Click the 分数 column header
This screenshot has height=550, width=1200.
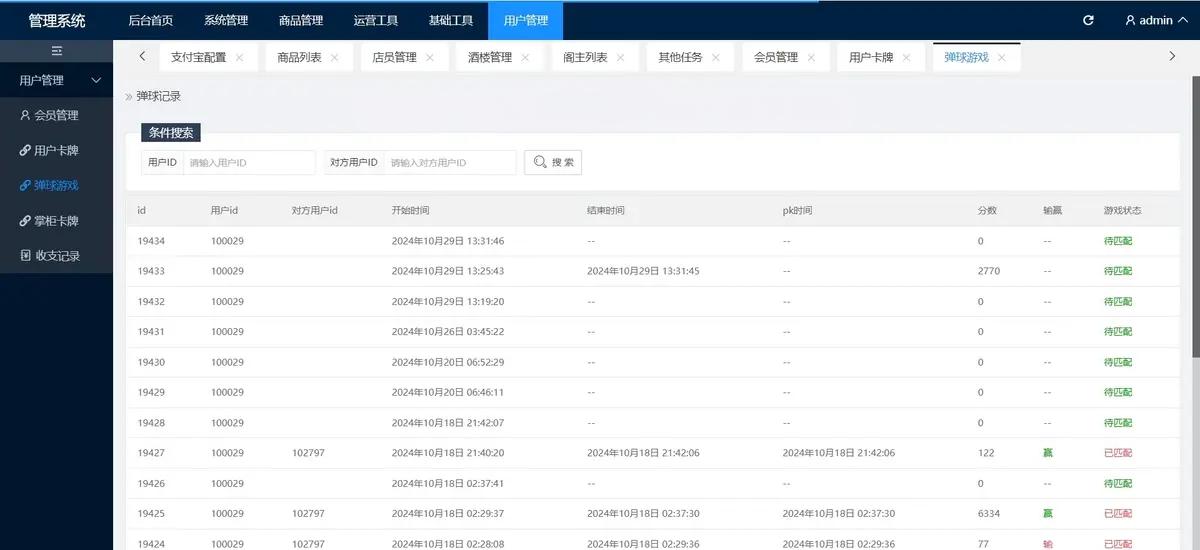tap(987, 211)
